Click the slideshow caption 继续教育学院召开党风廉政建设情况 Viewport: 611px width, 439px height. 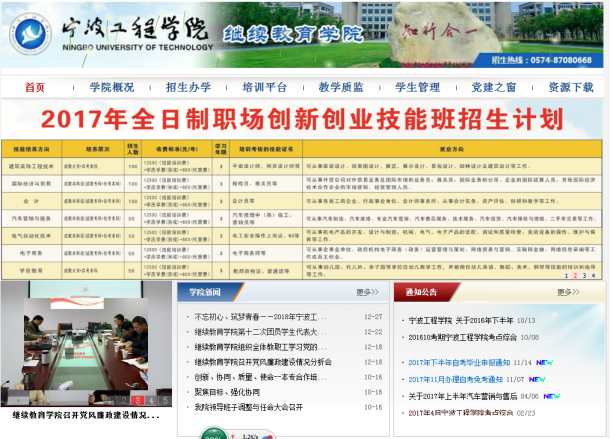pos(86,414)
